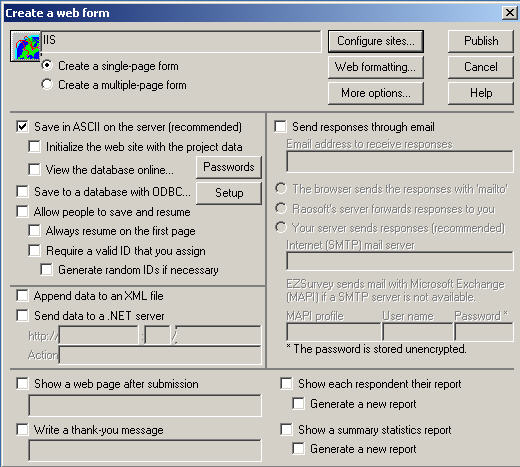520x467 pixels.
Task: Close the Create a web form dialog
Action: click(x=509, y=13)
